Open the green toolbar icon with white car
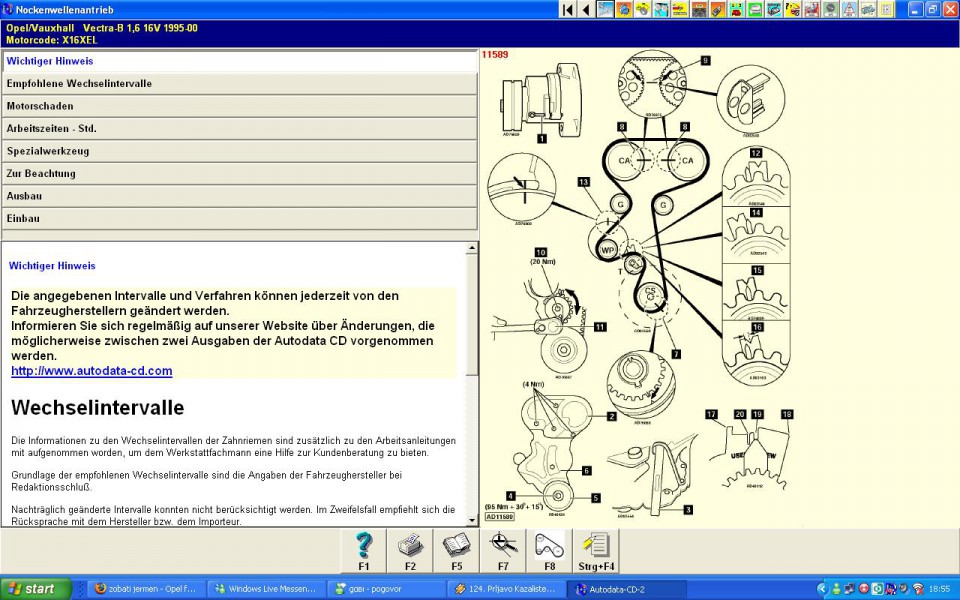 tap(755, 10)
